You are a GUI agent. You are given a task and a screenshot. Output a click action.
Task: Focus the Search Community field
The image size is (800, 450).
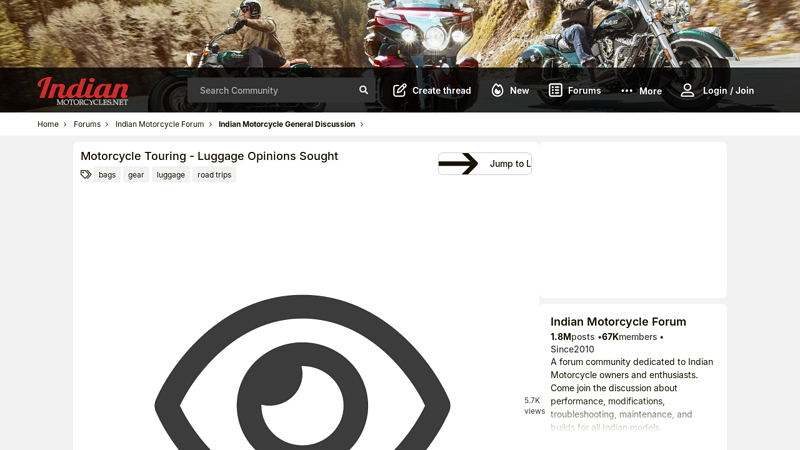pyautogui.click(x=276, y=90)
